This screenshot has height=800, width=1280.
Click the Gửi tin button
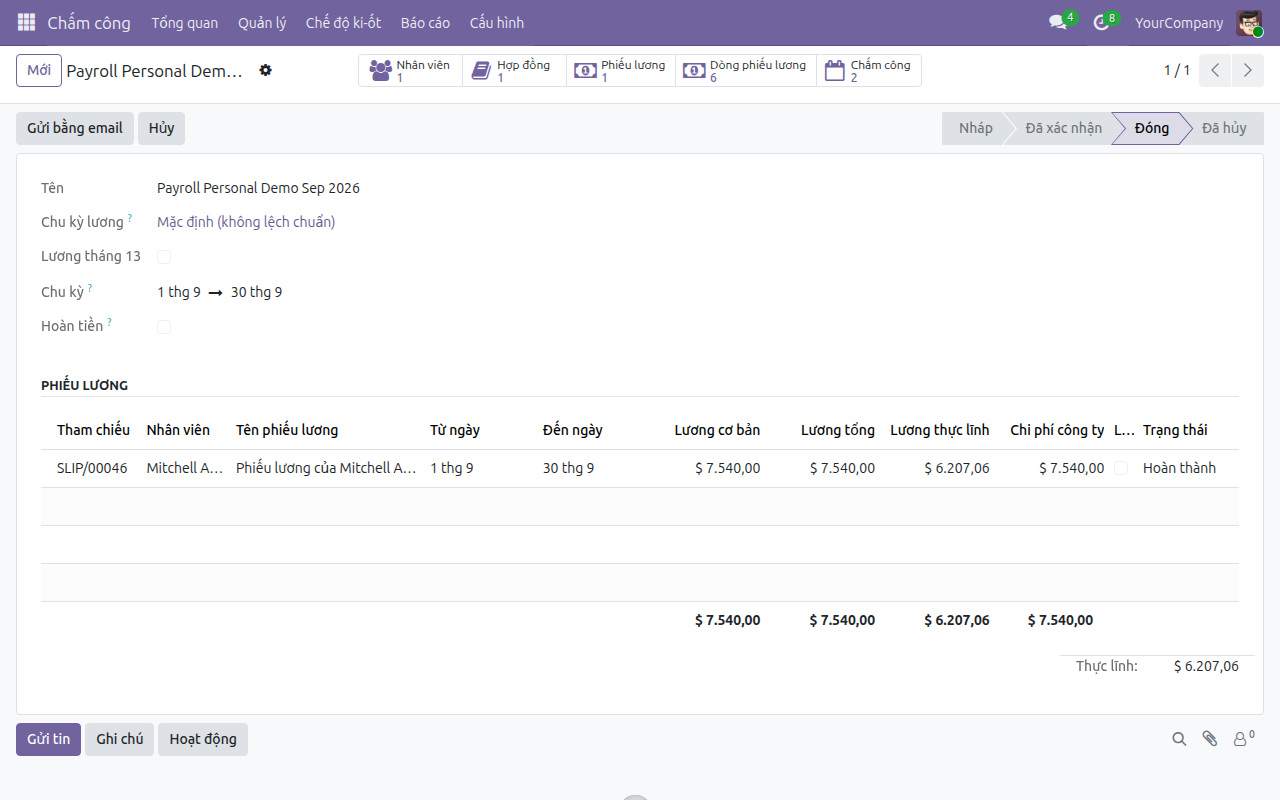(48, 739)
